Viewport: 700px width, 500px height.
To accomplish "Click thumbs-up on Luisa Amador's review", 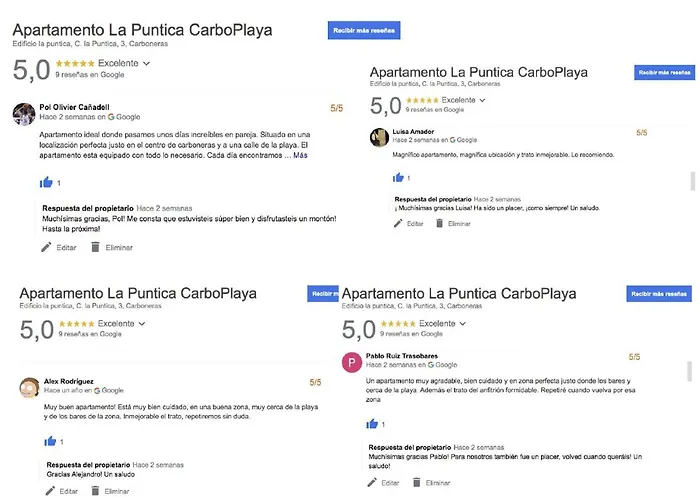I will pyautogui.click(x=398, y=178).
